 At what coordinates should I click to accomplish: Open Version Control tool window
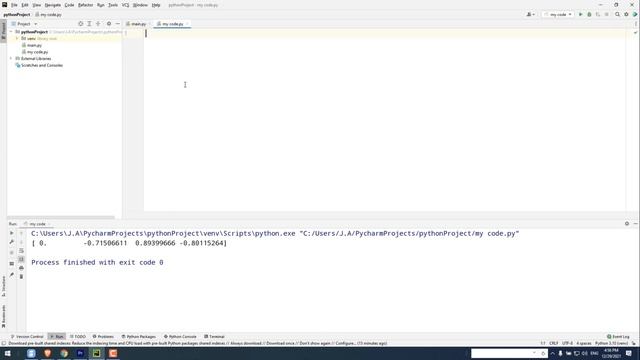click(x=27, y=336)
